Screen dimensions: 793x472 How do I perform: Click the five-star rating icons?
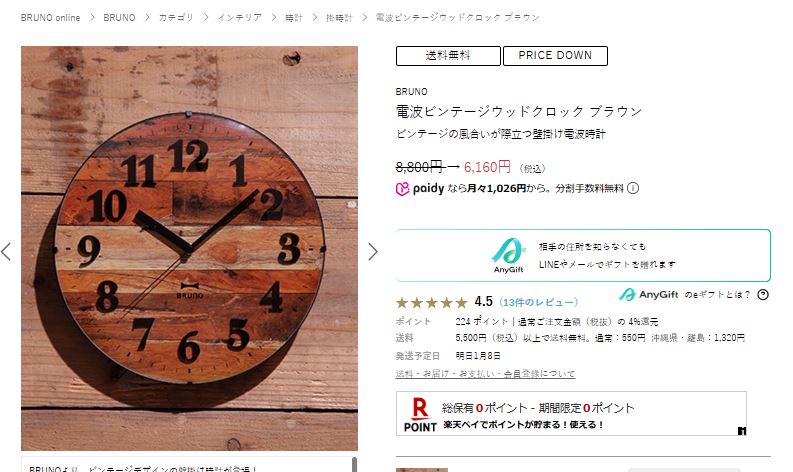[x=431, y=303]
